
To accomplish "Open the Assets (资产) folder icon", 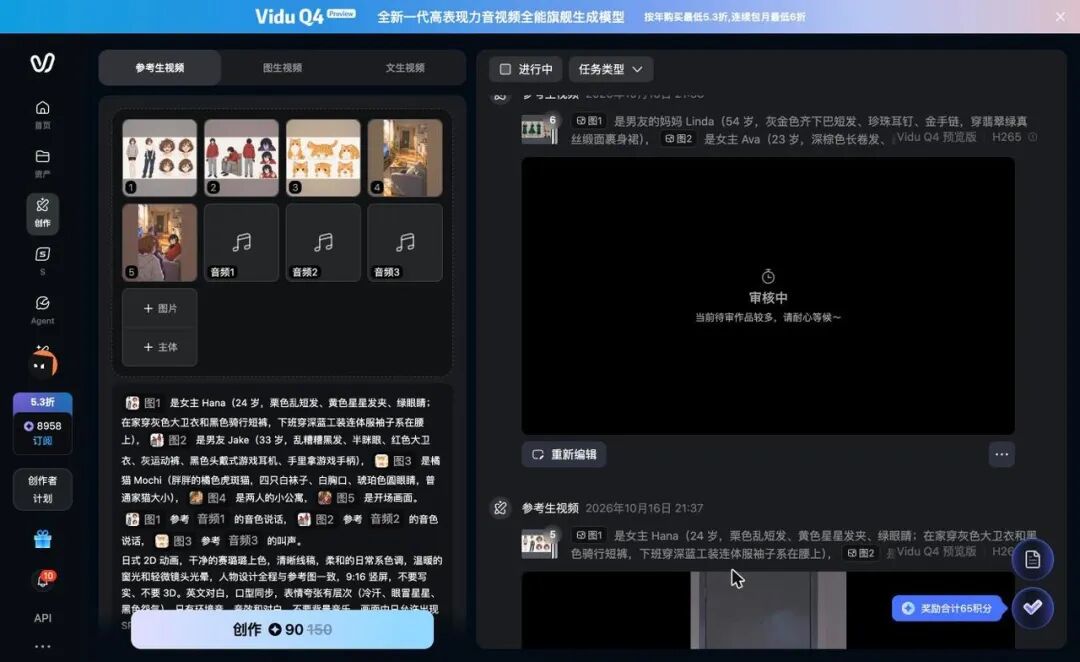I will [42, 163].
